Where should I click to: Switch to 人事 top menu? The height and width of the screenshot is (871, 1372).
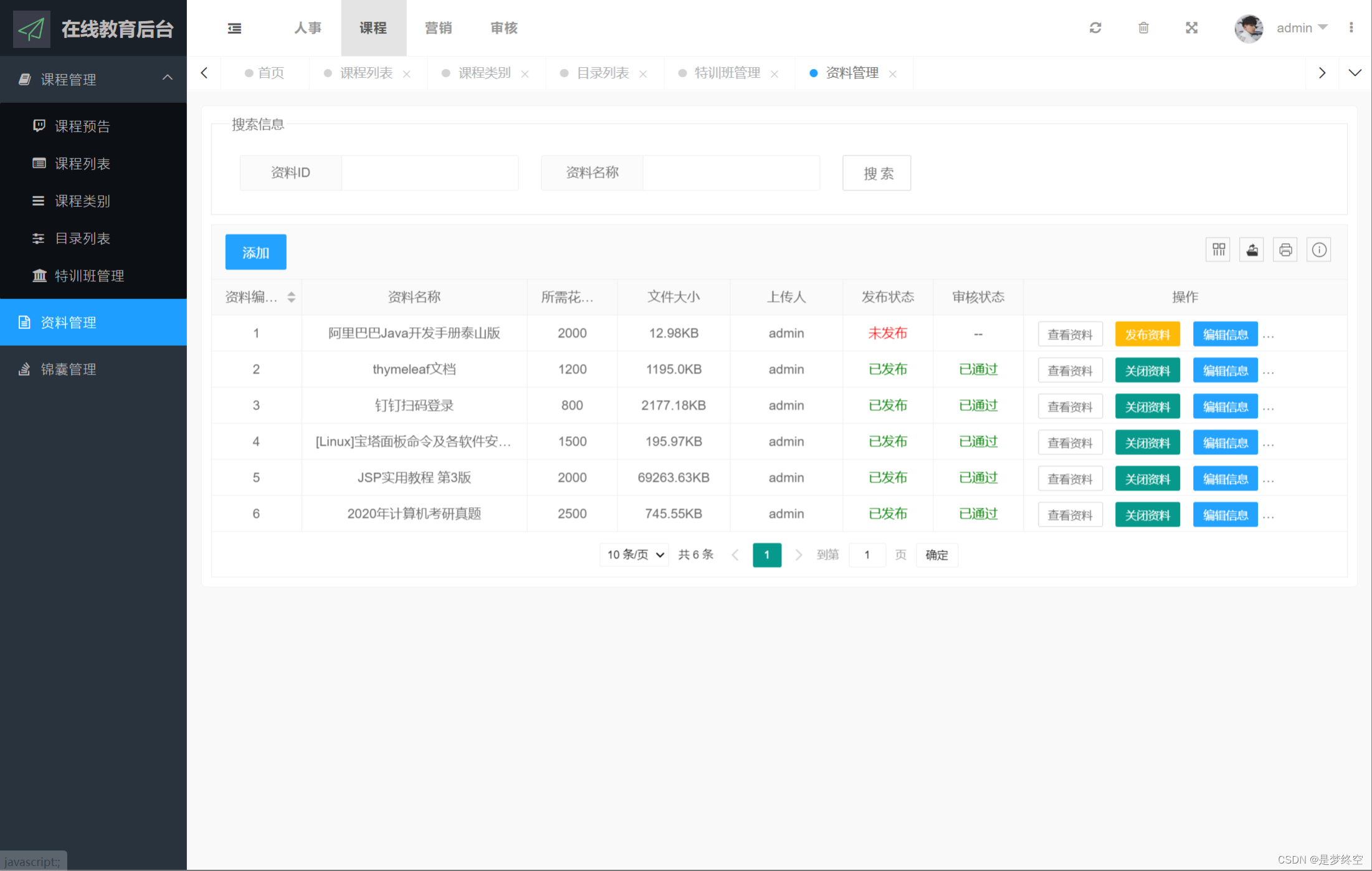[x=308, y=28]
